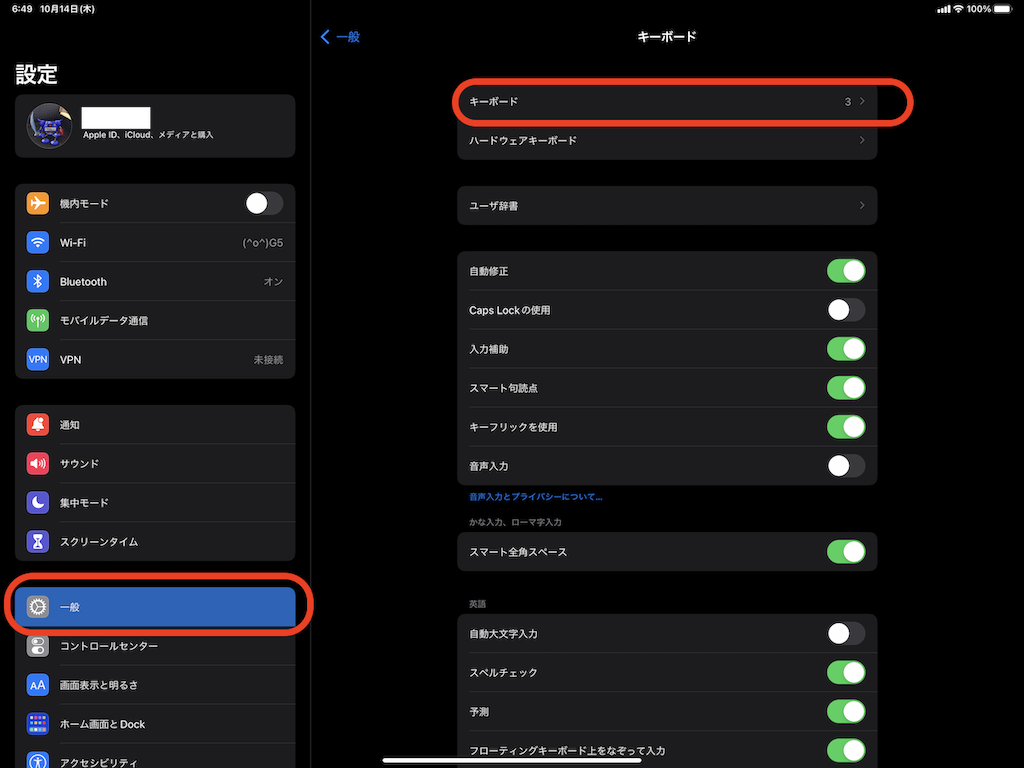Tap the 通知 bell icon
Screen dimensions: 1024x768
click(x=38, y=424)
